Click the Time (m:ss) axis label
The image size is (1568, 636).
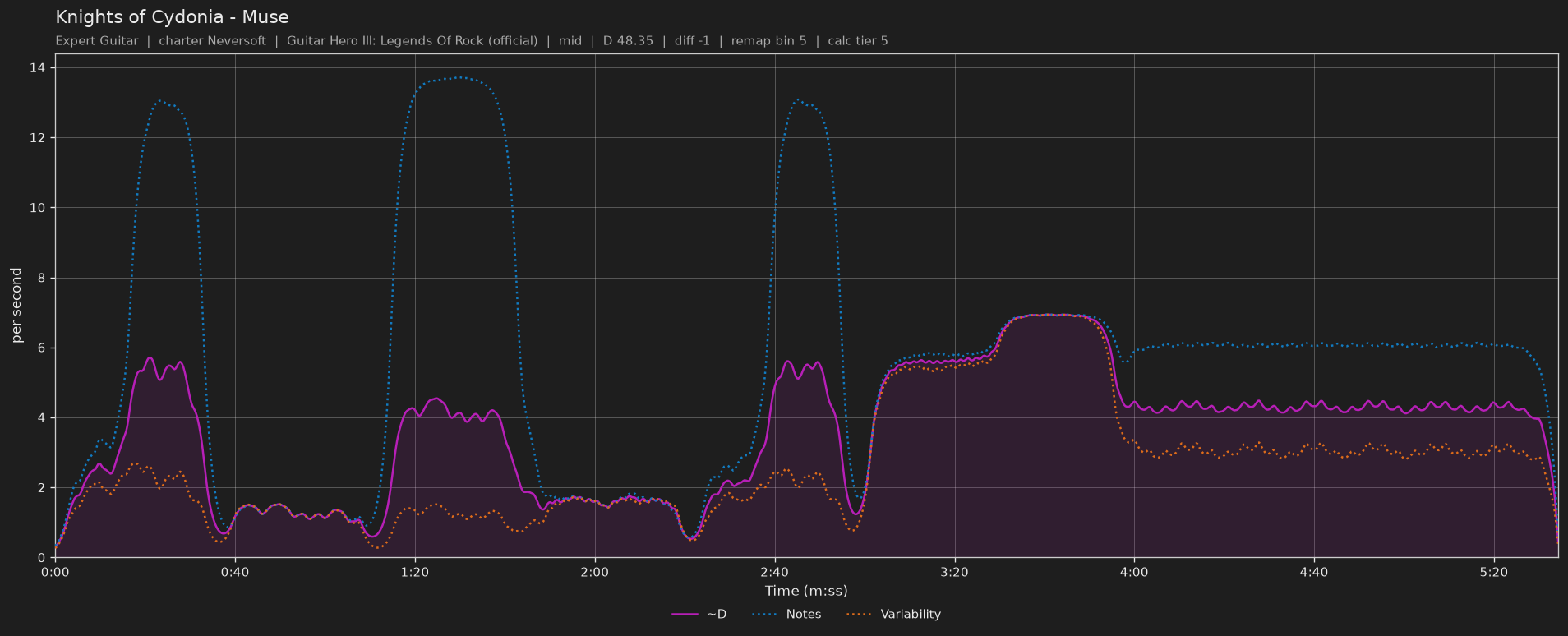pyautogui.click(x=806, y=591)
